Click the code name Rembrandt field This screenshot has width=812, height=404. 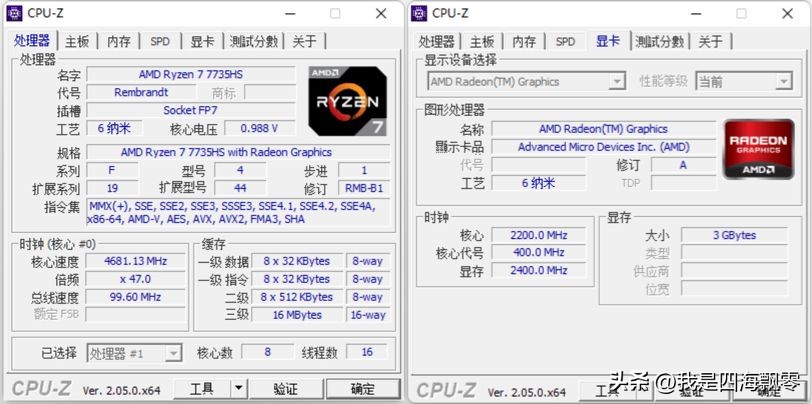[x=141, y=93]
